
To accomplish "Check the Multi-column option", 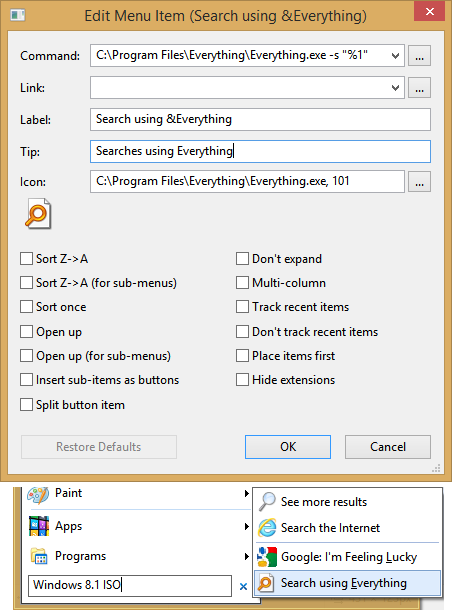I will click(x=242, y=283).
